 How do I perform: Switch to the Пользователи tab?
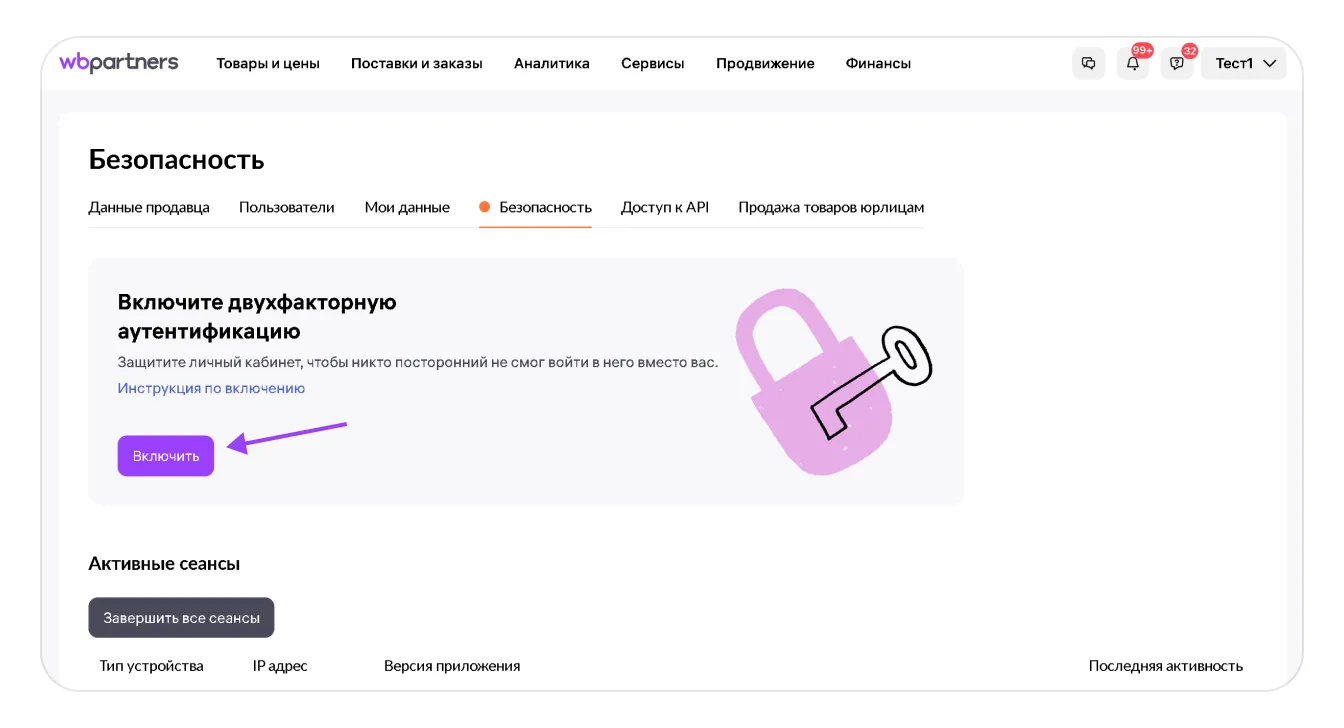(x=287, y=207)
